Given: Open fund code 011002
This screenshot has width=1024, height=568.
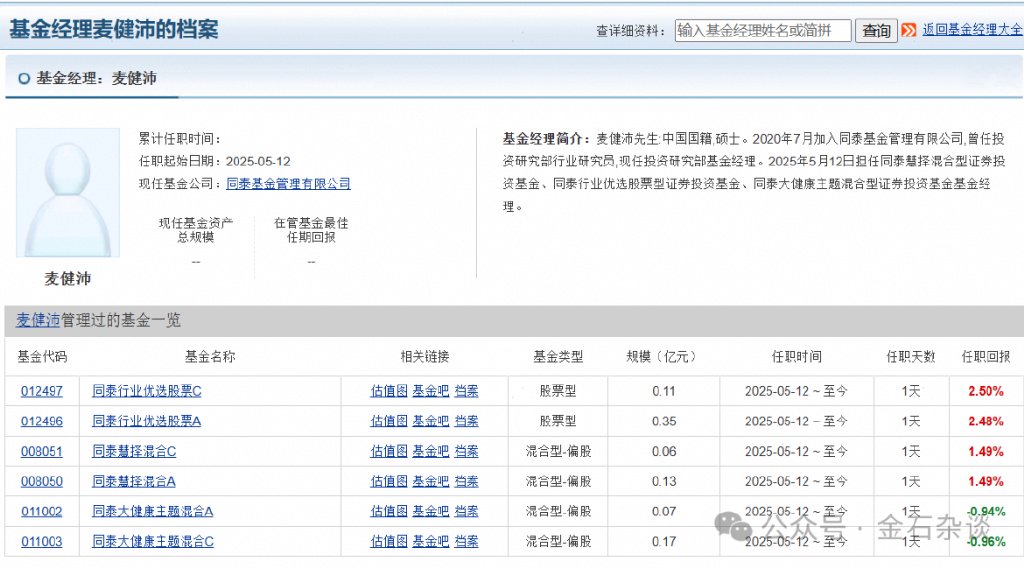Looking at the screenshot, I should pyautogui.click(x=42, y=511).
